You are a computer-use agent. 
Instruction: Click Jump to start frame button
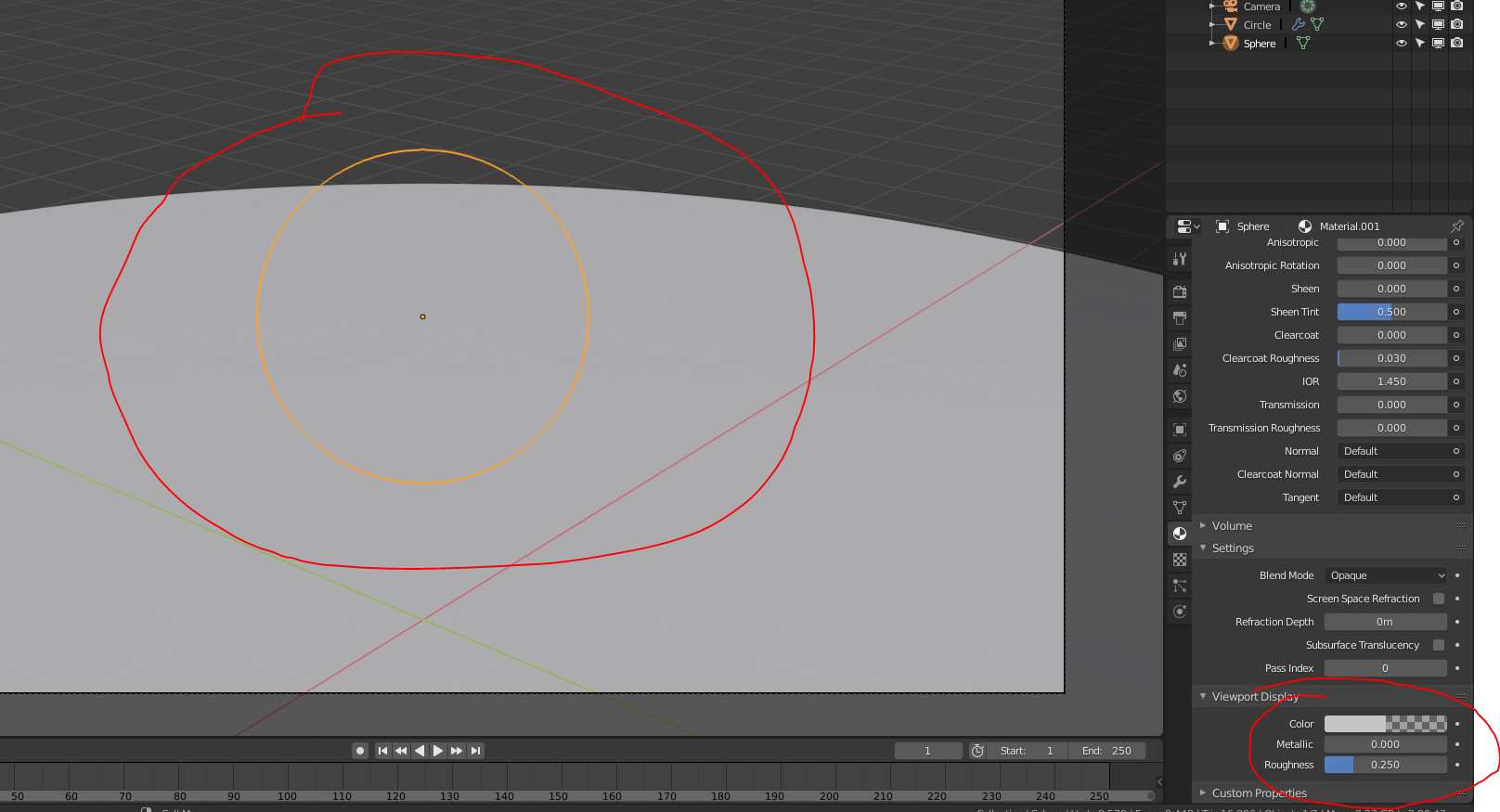382,751
